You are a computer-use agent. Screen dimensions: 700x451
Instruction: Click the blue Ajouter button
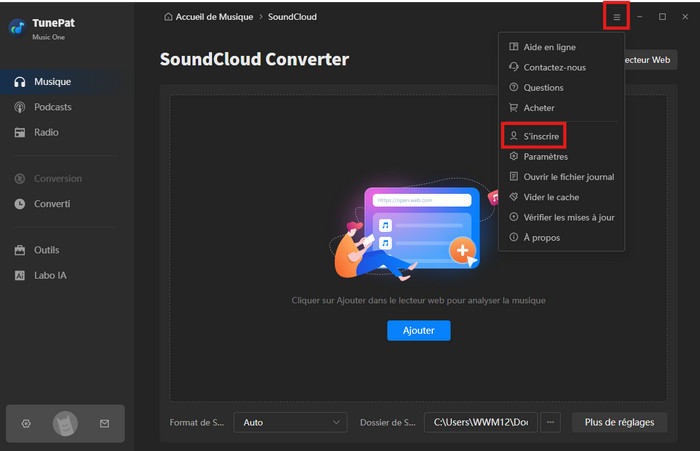[419, 330]
